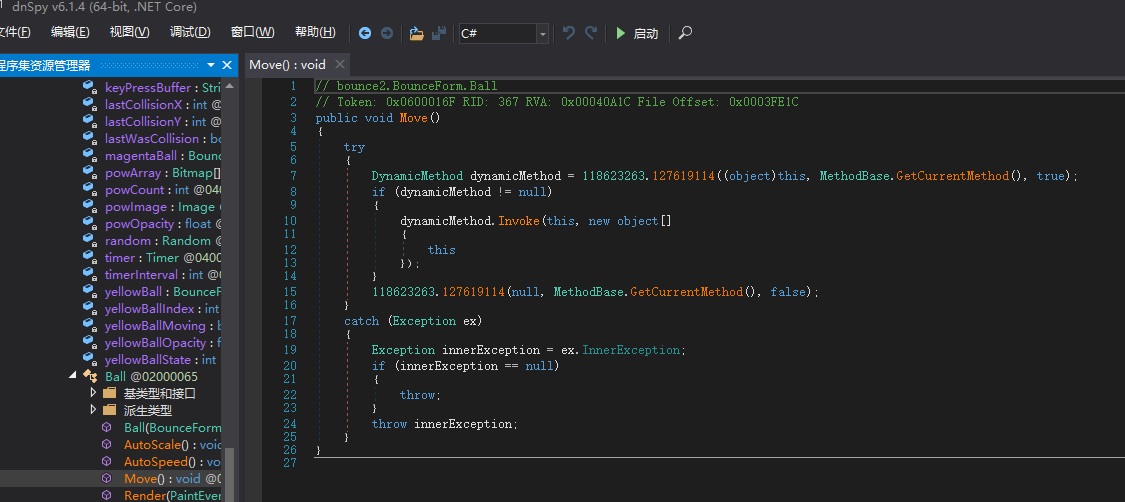Open the 调试(D) menu

(x=190, y=33)
